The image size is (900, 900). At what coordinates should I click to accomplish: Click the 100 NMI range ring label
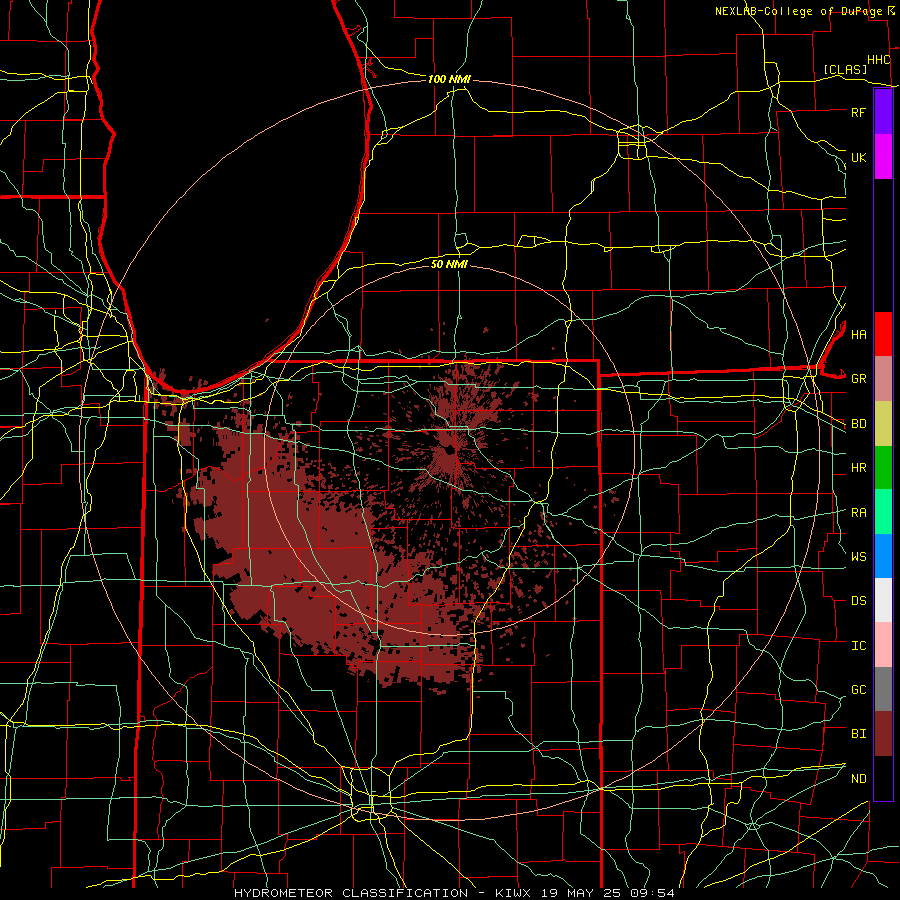point(449,79)
